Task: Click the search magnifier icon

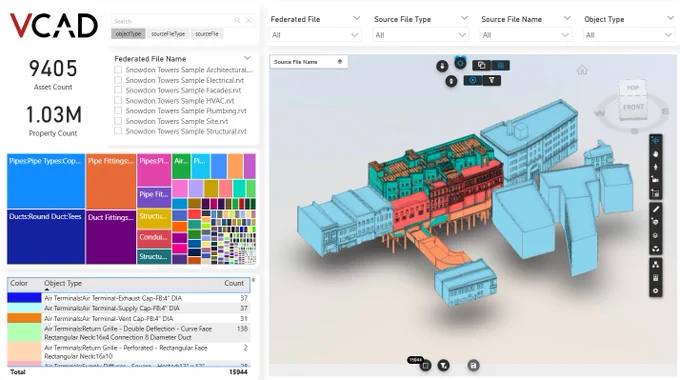Action: (237, 20)
